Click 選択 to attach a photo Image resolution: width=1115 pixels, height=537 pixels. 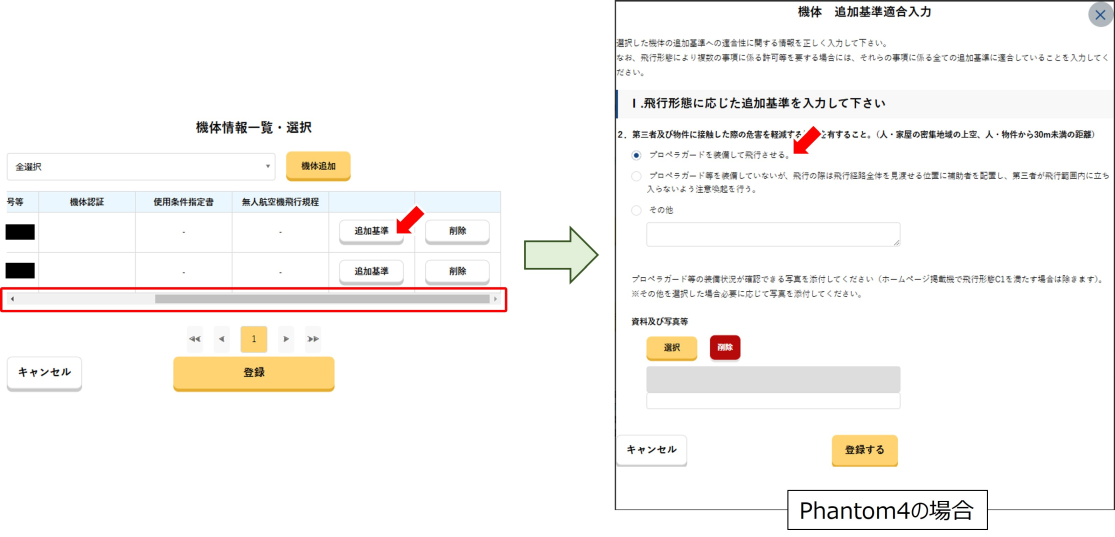[671, 347]
